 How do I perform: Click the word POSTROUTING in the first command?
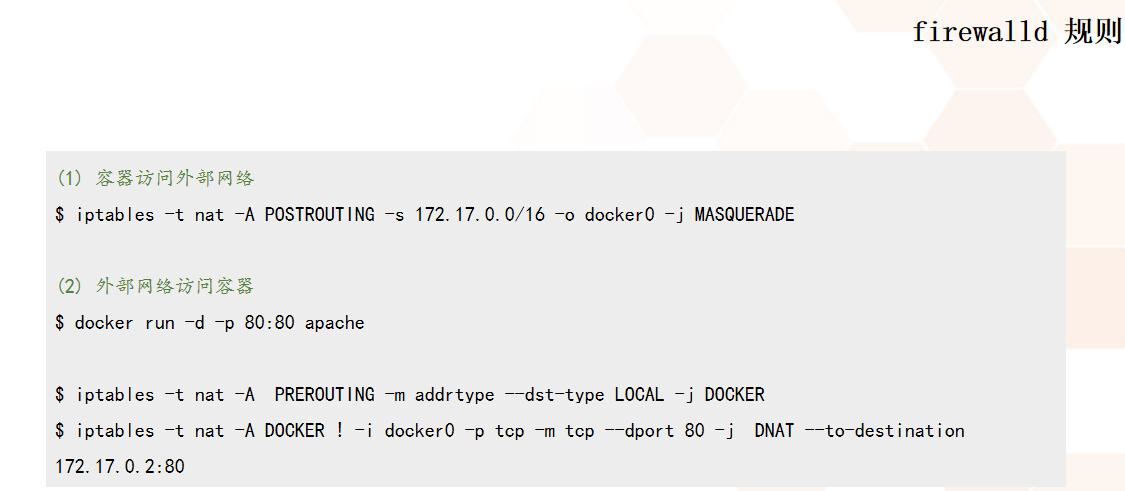pos(320,215)
